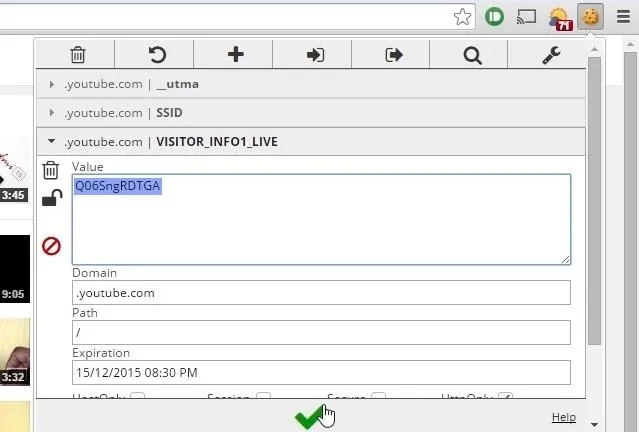Click the EditThisCookie cookie extension icon
This screenshot has width=639, height=432.
coord(591,17)
